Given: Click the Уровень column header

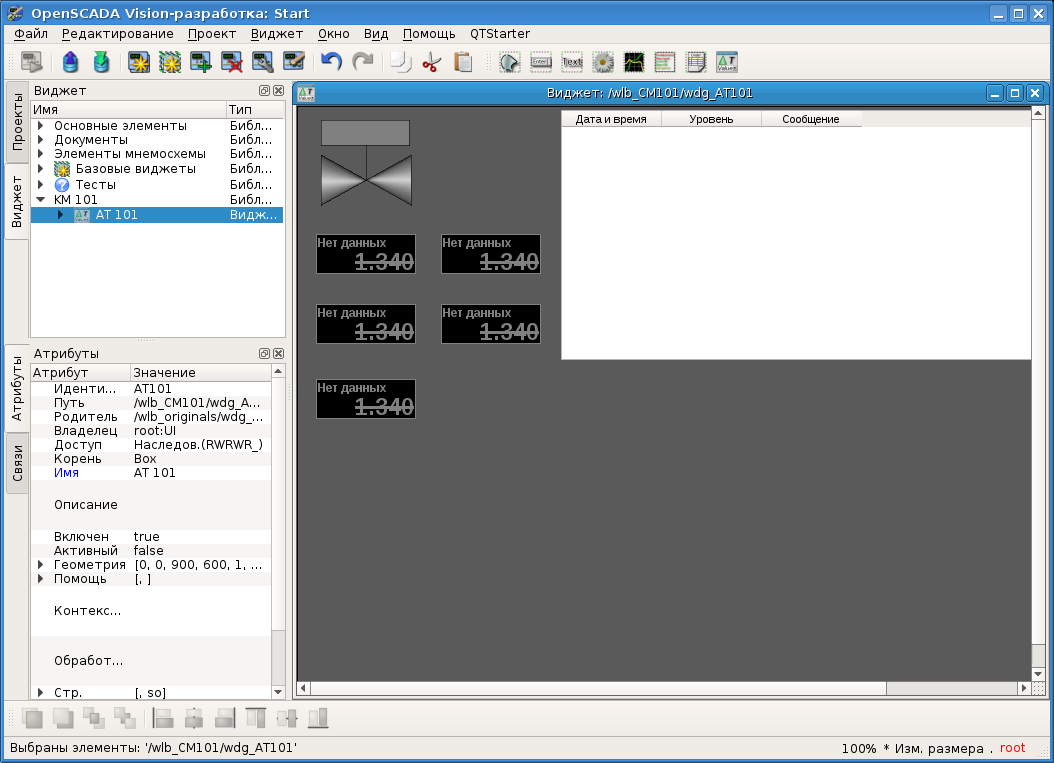Looking at the screenshot, I should 711,119.
